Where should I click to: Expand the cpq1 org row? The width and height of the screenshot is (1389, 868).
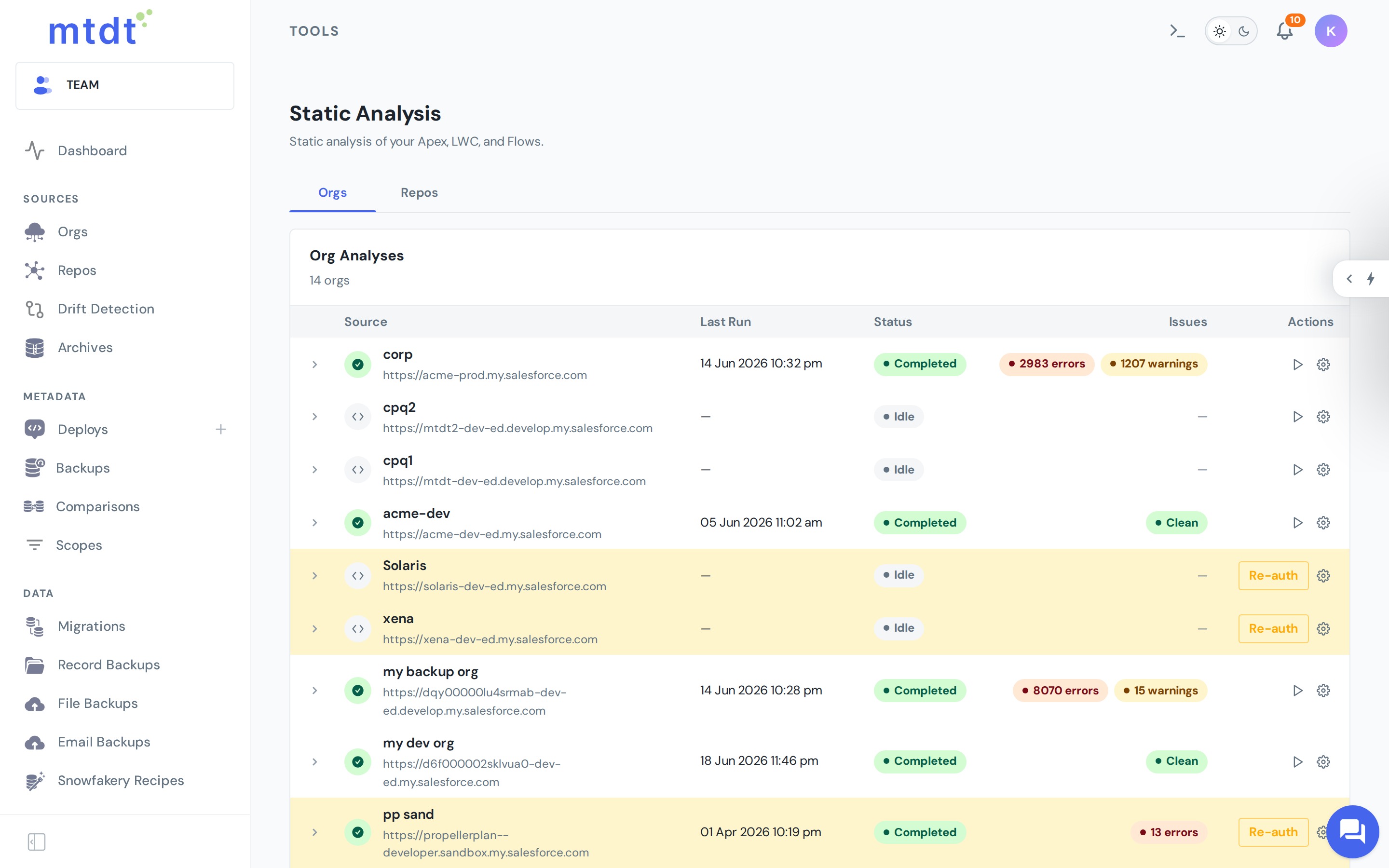[x=314, y=470]
